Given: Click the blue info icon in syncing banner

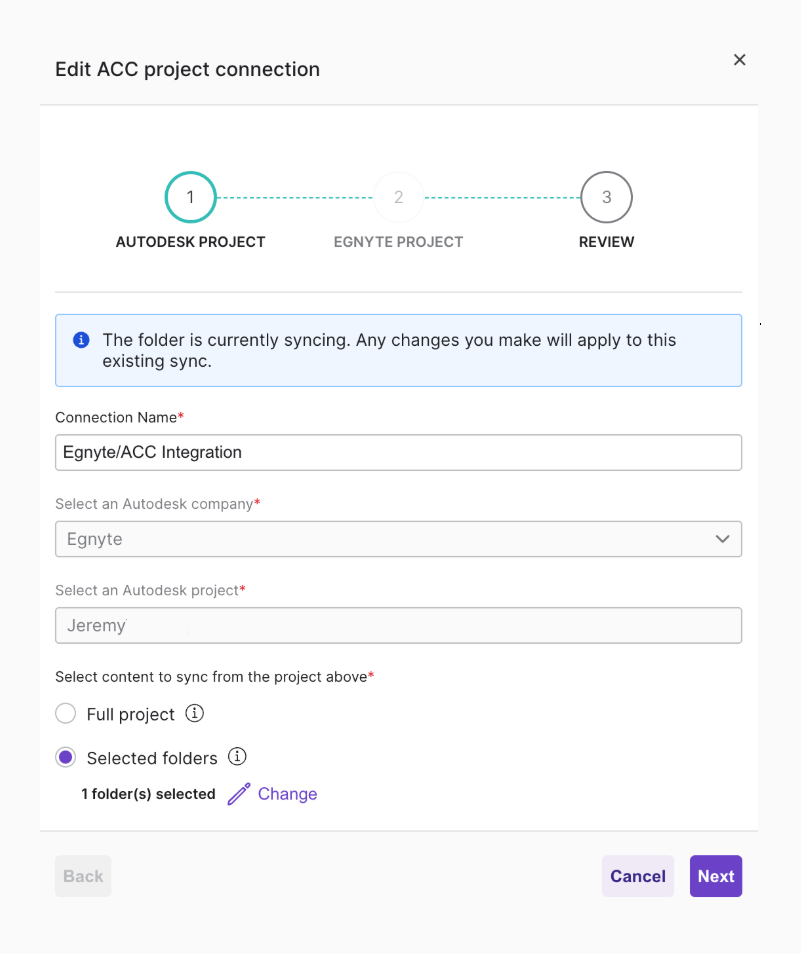Looking at the screenshot, I should [82, 340].
